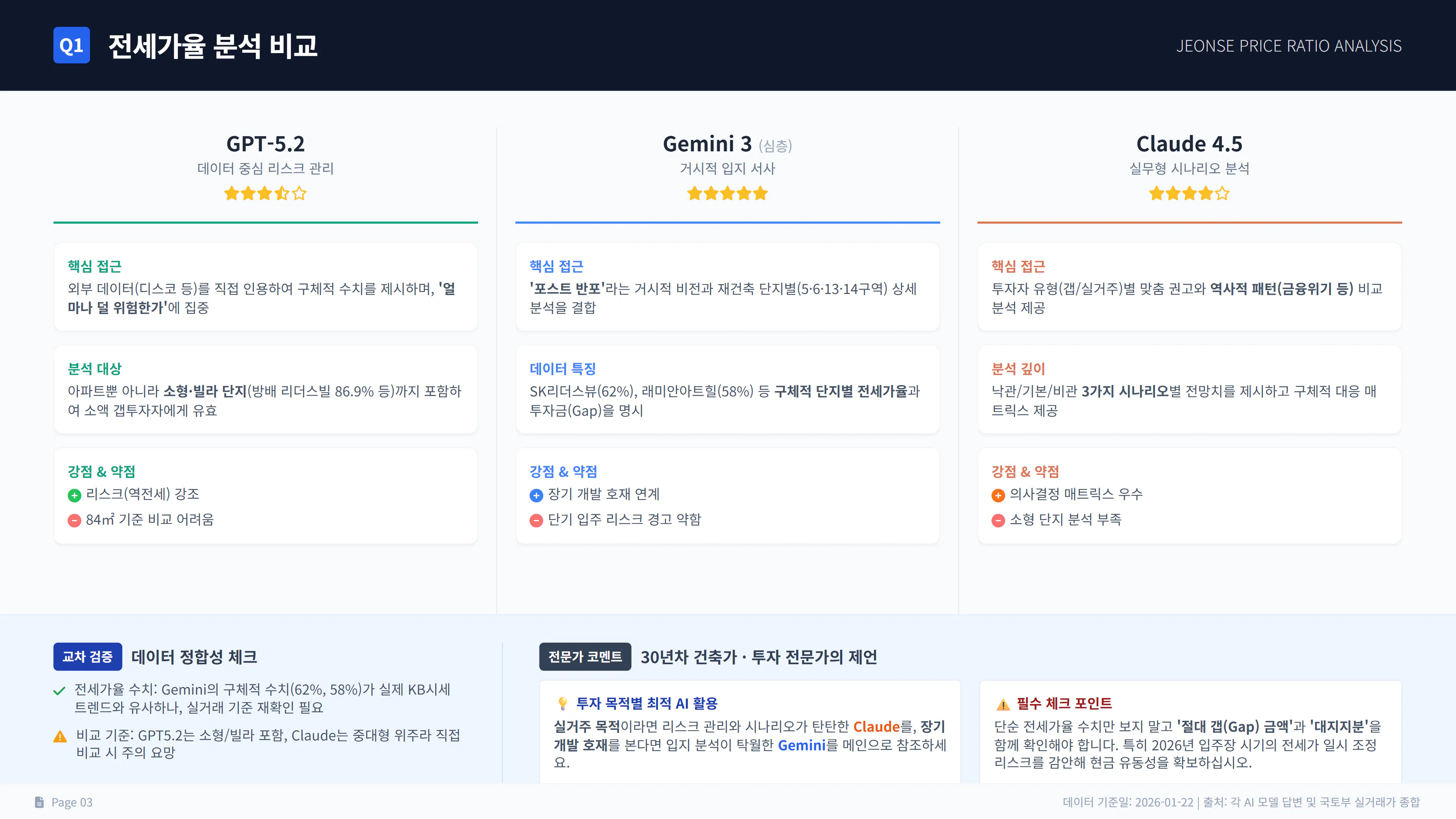Click JEONSE PRICE RATIO ANALYSIS header text
Image resolution: width=1456 pixels, height=819 pixels.
click(x=1289, y=46)
